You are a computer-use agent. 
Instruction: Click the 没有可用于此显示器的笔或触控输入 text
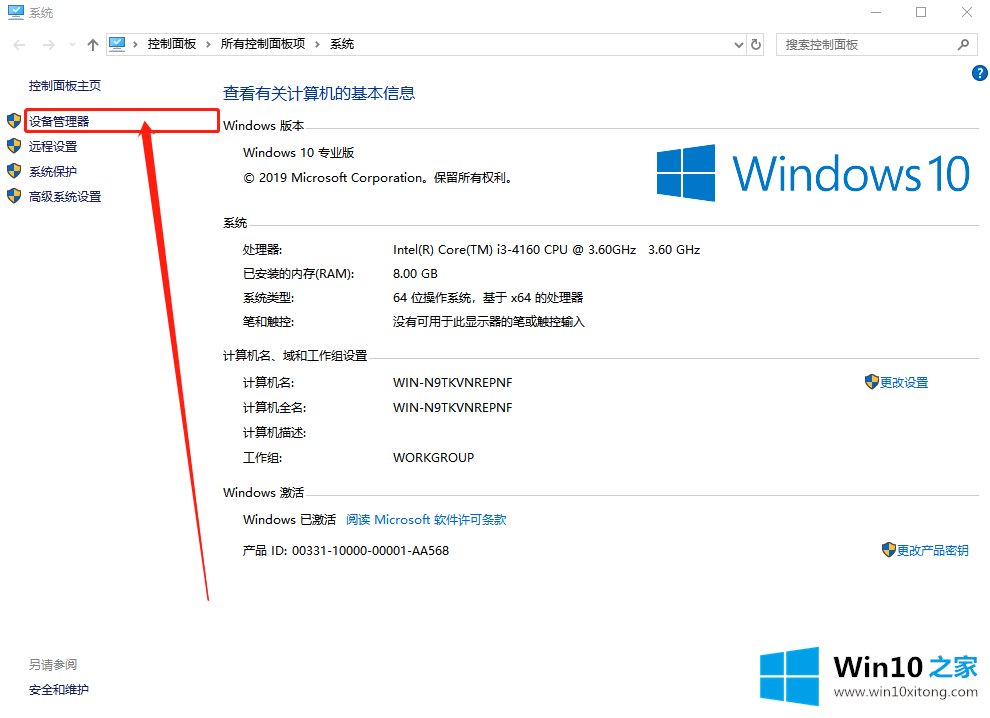(x=489, y=322)
